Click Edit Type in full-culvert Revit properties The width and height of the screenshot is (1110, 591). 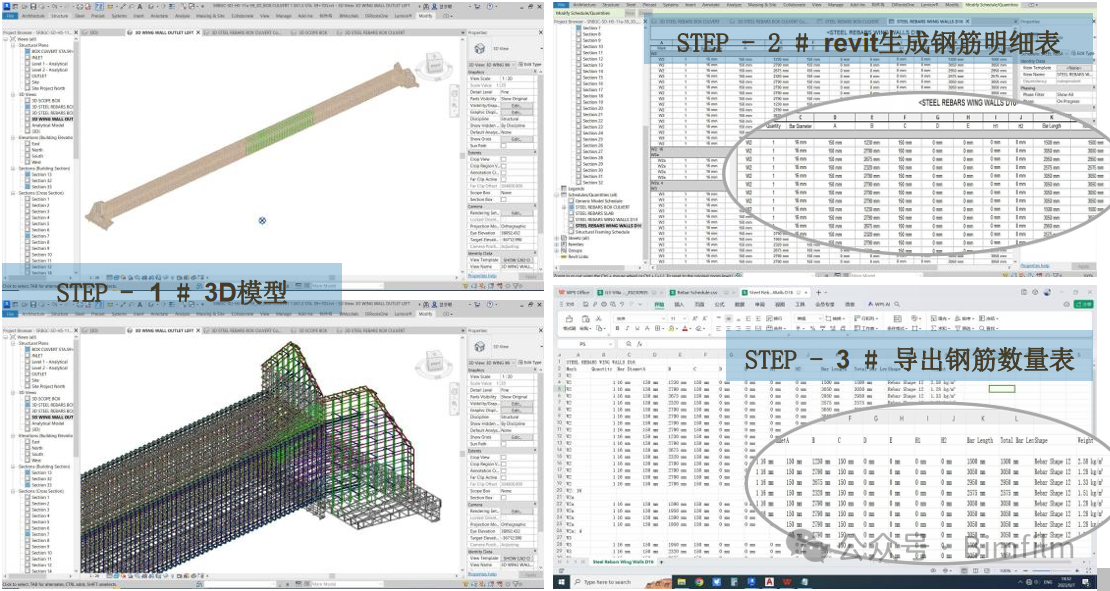[530, 64]
